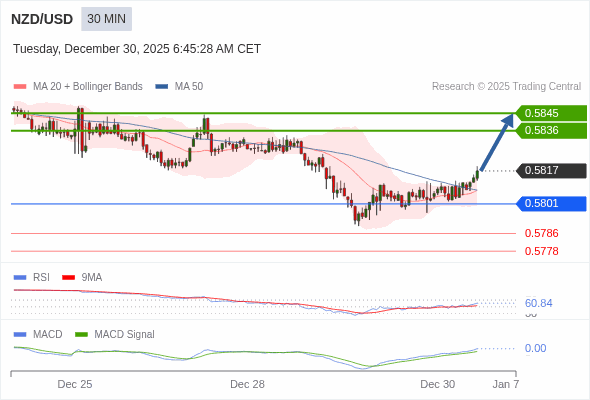Click the NZD/USD pair title
The height and width of the screenshot is (400, 590).
[x=42, y=19]
